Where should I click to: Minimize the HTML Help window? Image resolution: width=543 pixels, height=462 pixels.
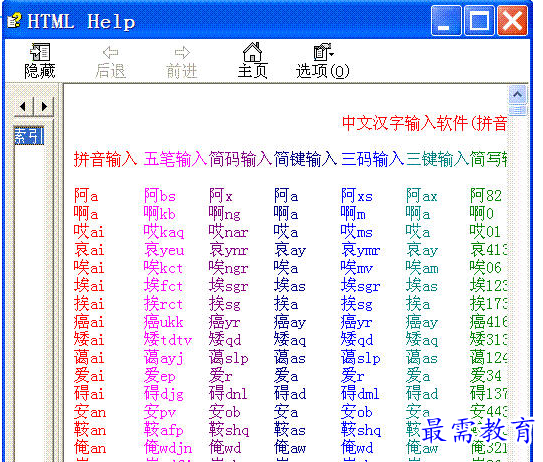[446, 20]
